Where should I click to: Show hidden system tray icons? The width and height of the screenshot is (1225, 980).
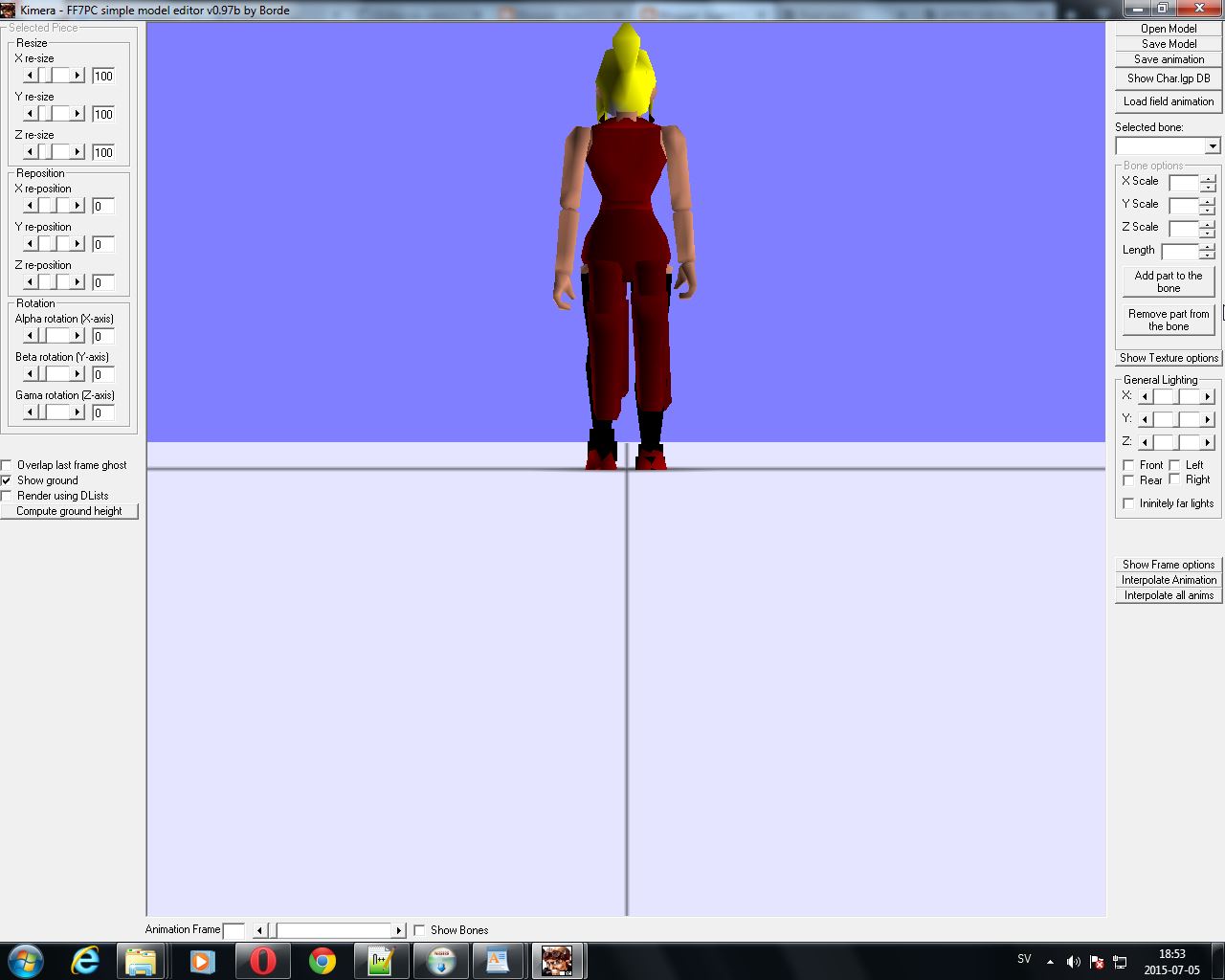1050,962
